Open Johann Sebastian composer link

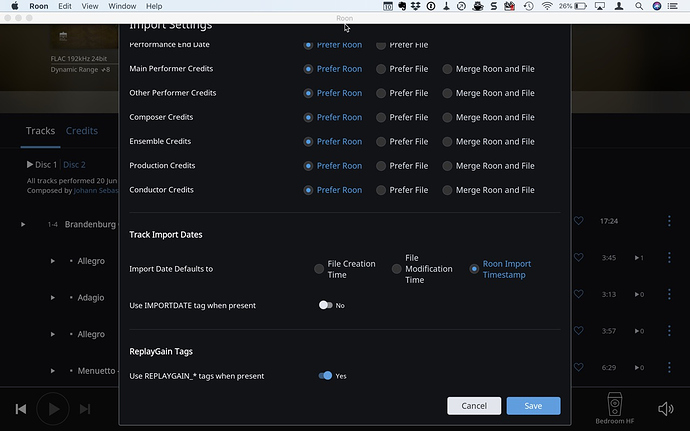96,191
